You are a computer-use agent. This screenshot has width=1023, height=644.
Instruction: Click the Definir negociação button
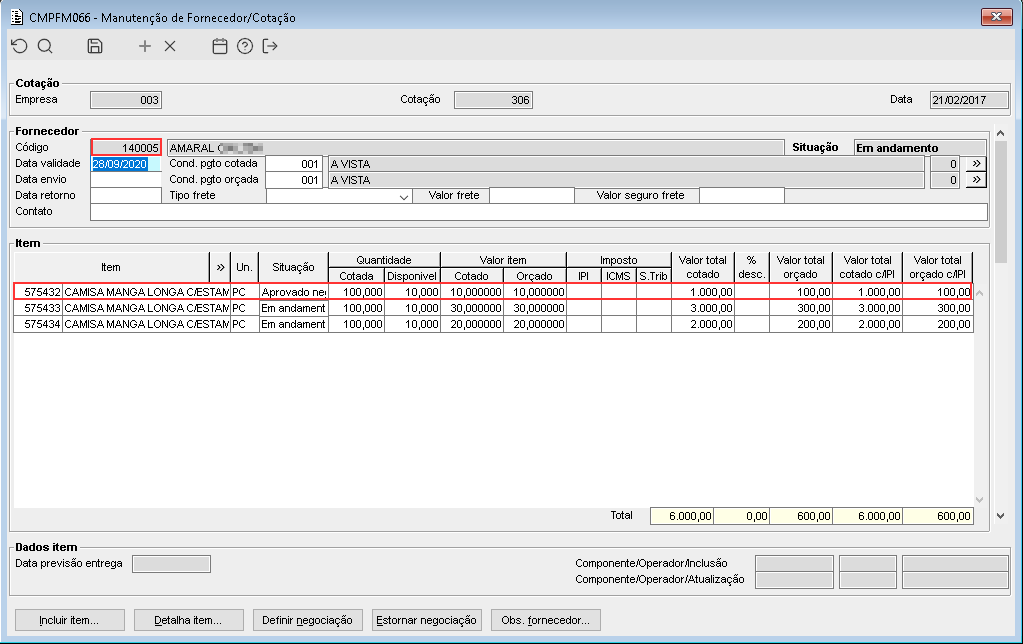tap(307, 621)
